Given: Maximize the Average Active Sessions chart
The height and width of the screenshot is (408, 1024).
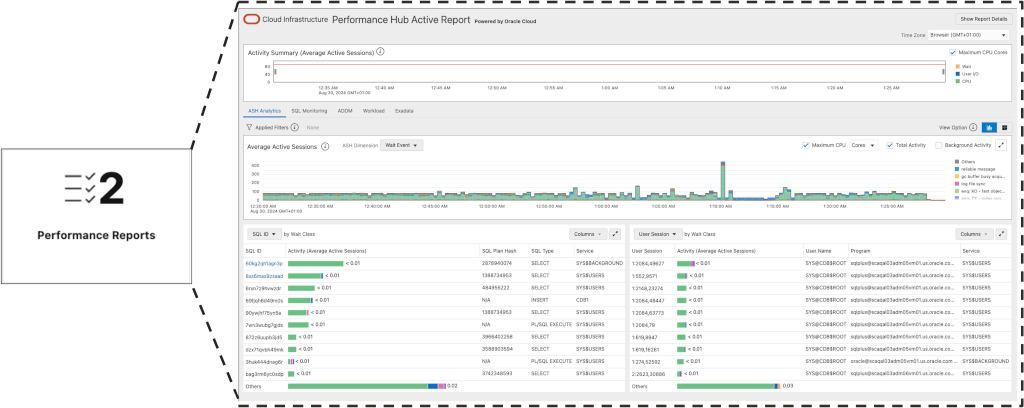Looking at the screenshot, I should coord(1001,146).
